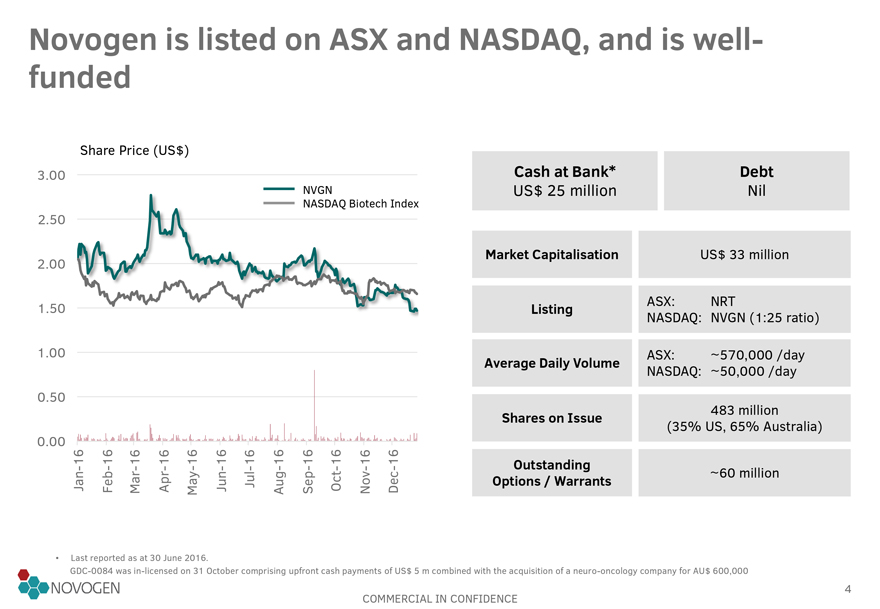
Task: Click the US$ 33 million value cell
Action: (744, 255)
